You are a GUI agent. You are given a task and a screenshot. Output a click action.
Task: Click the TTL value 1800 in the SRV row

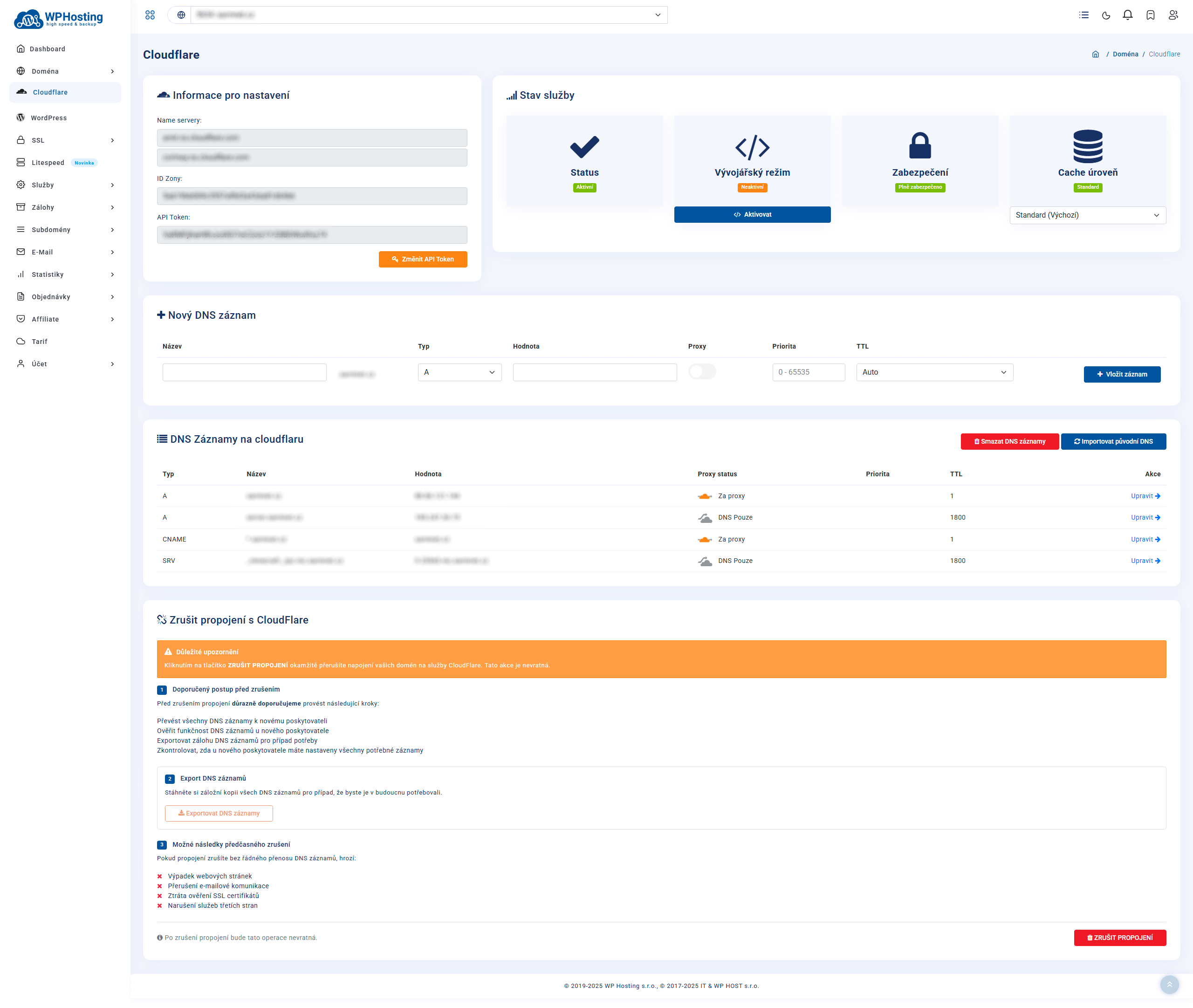[958, 561]
